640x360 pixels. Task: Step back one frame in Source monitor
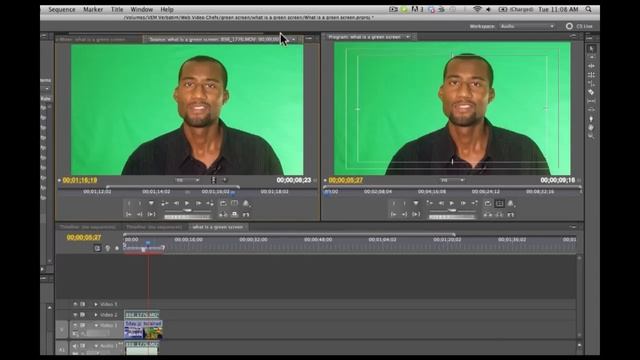(x=176, y=203)
